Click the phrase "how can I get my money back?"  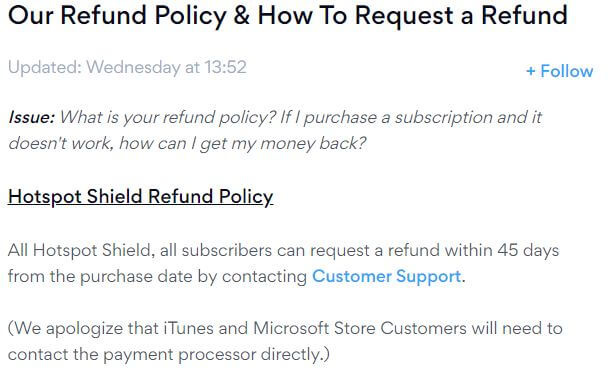coord(242,144)
